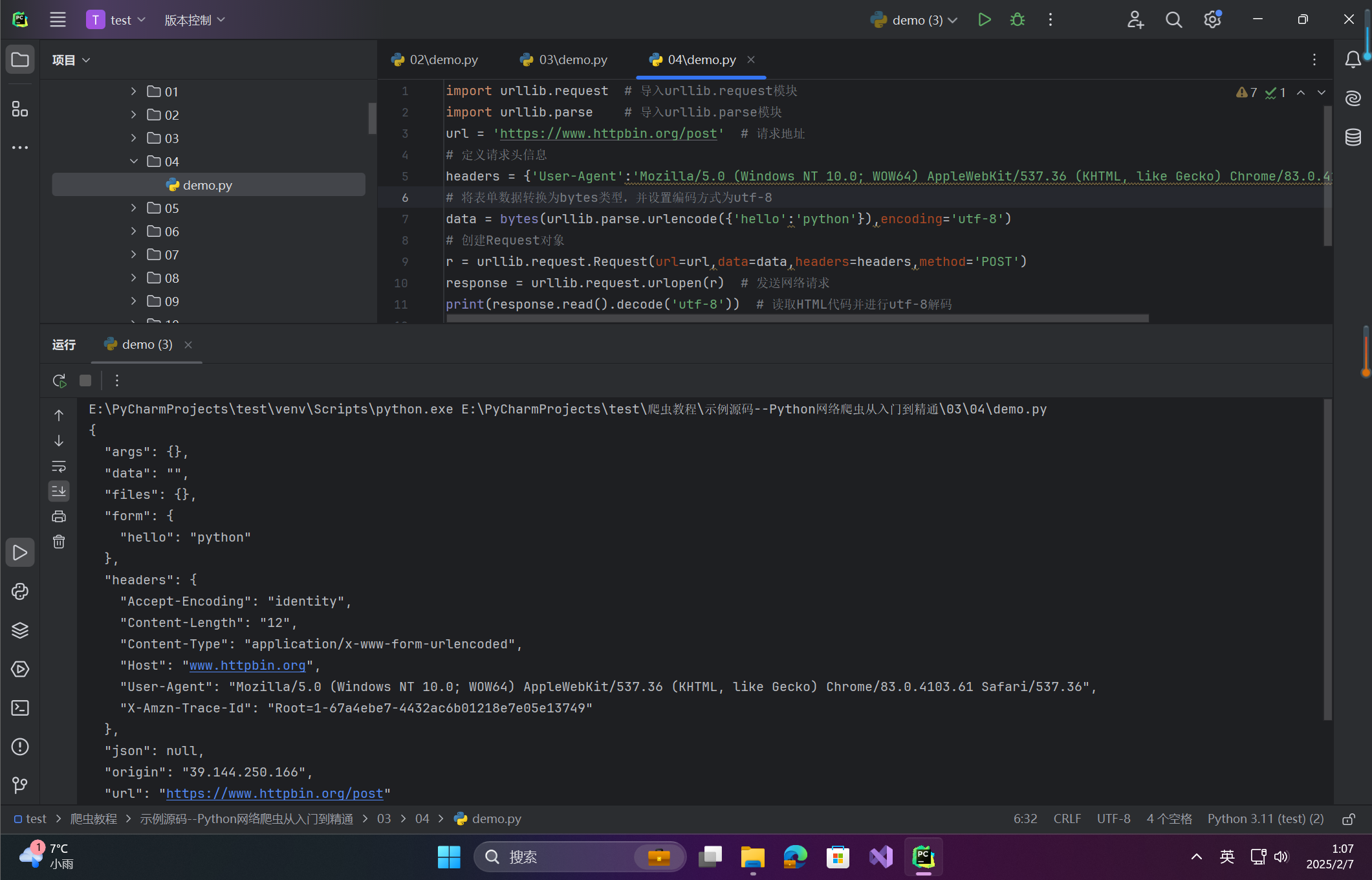Open the Terminal tool window
The width and height of the screenshot is (1372, 880).
coord(20,708)
